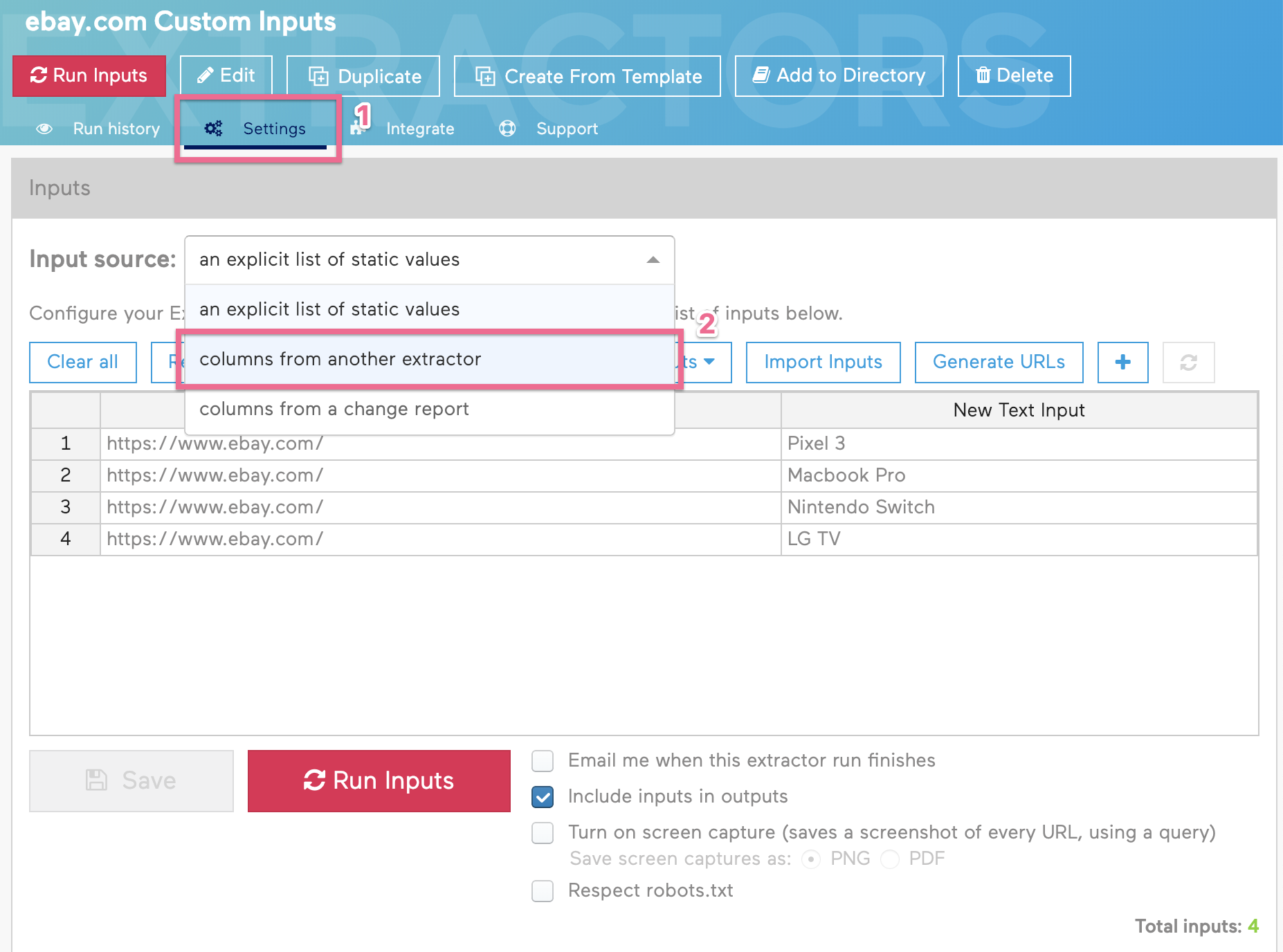Open Run history via eye icon
Screen dimensions: 1283x952
44,129
